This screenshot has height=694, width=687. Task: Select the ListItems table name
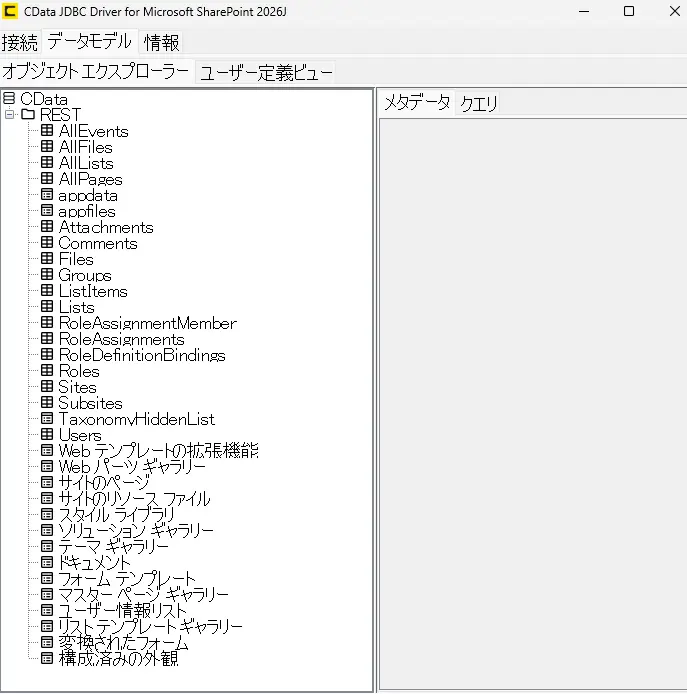pos(93,291)
